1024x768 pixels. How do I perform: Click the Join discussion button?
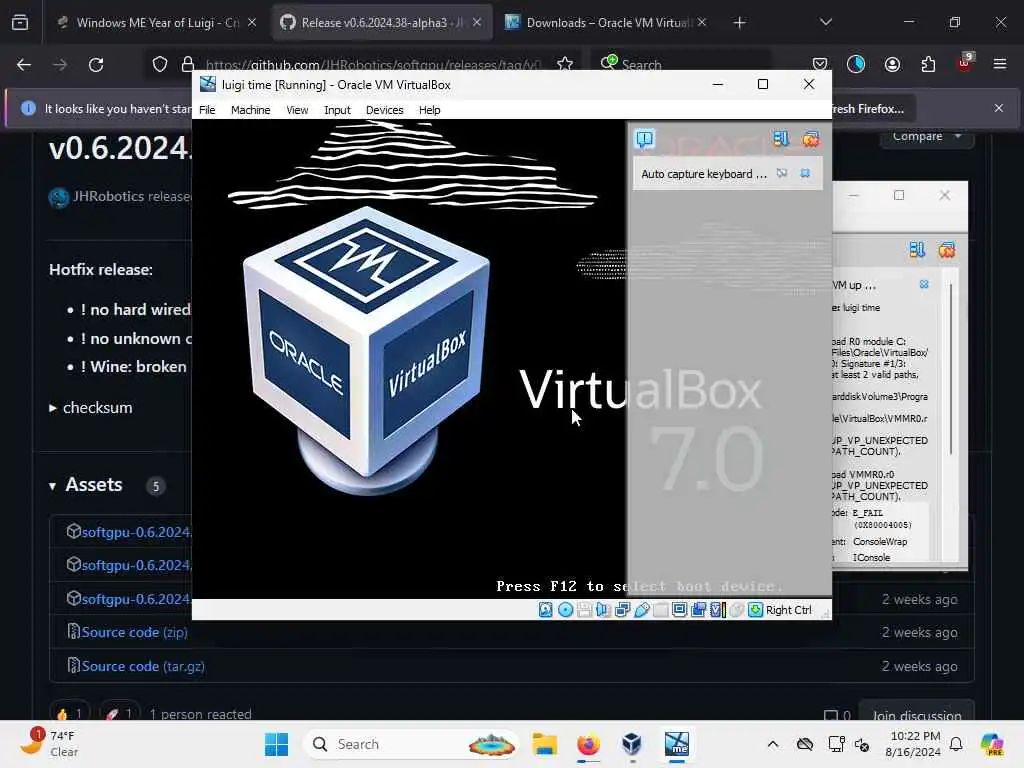(916, 715)
